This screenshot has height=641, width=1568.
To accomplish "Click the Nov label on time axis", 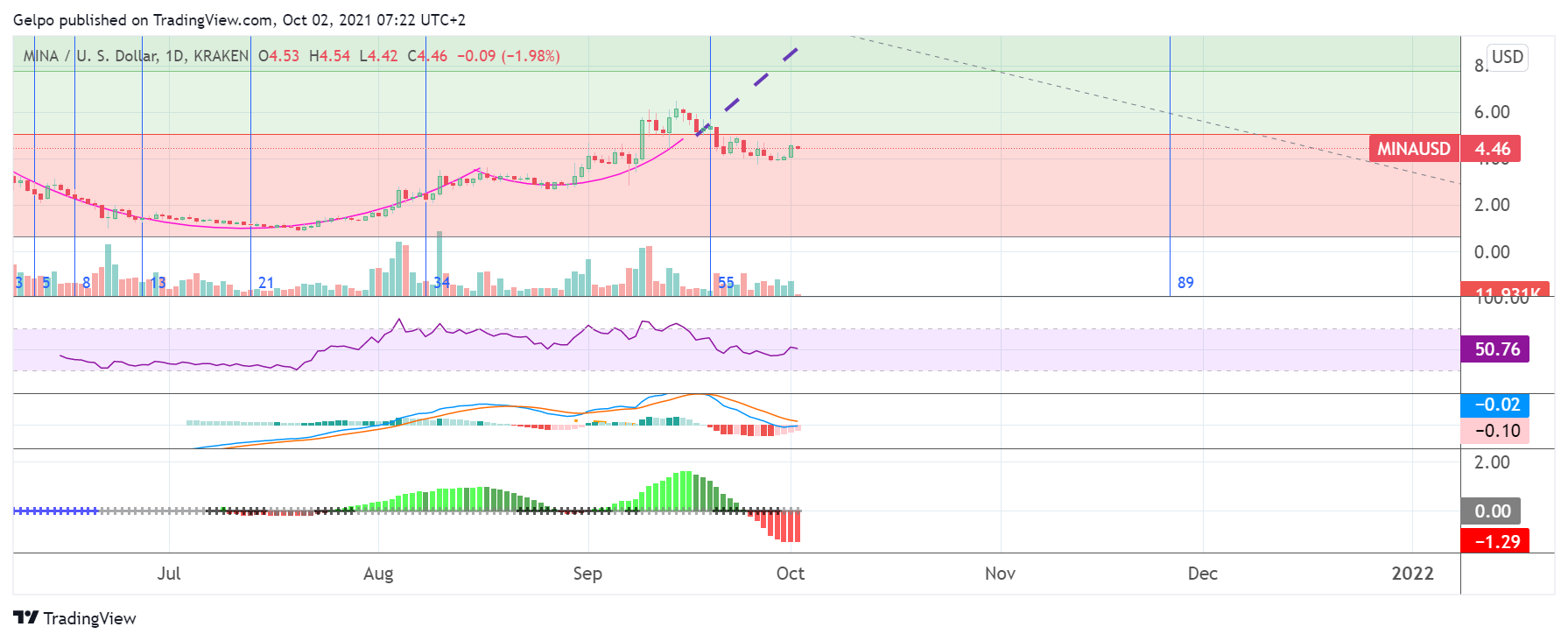I will (x=1000, y=574).
